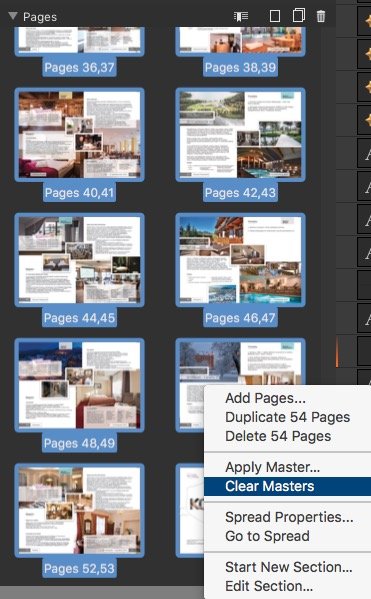Choose Duplicate 54 Pages menu entry
This screenshot has width=371, height=599.
[x=287, y=417]
